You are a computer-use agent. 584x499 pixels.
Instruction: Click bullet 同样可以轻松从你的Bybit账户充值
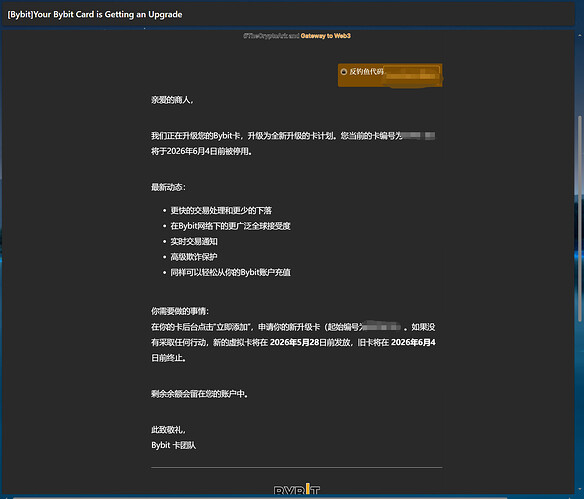pos(230,272)
